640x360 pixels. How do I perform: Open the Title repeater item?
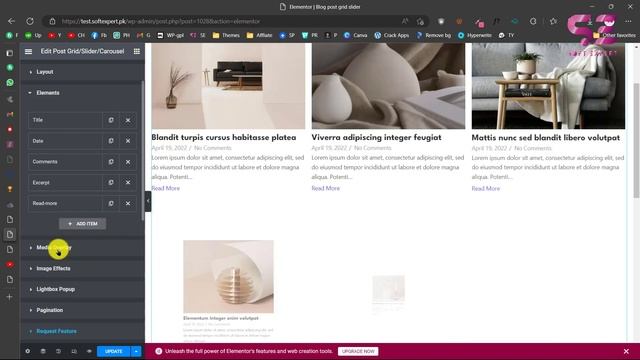point(65,120)
